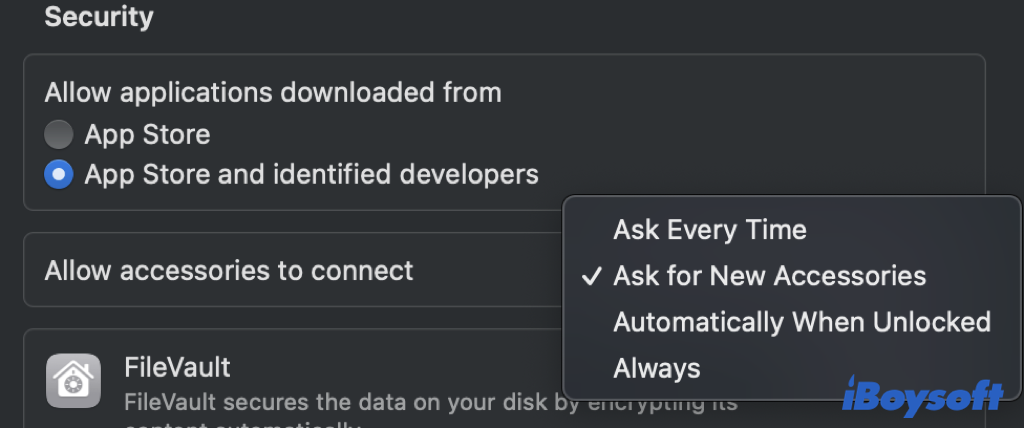Screen dimensions: 1024x428
Task: Choose "Ask Every Time" from the menu
Action: [x=710, y=230]
